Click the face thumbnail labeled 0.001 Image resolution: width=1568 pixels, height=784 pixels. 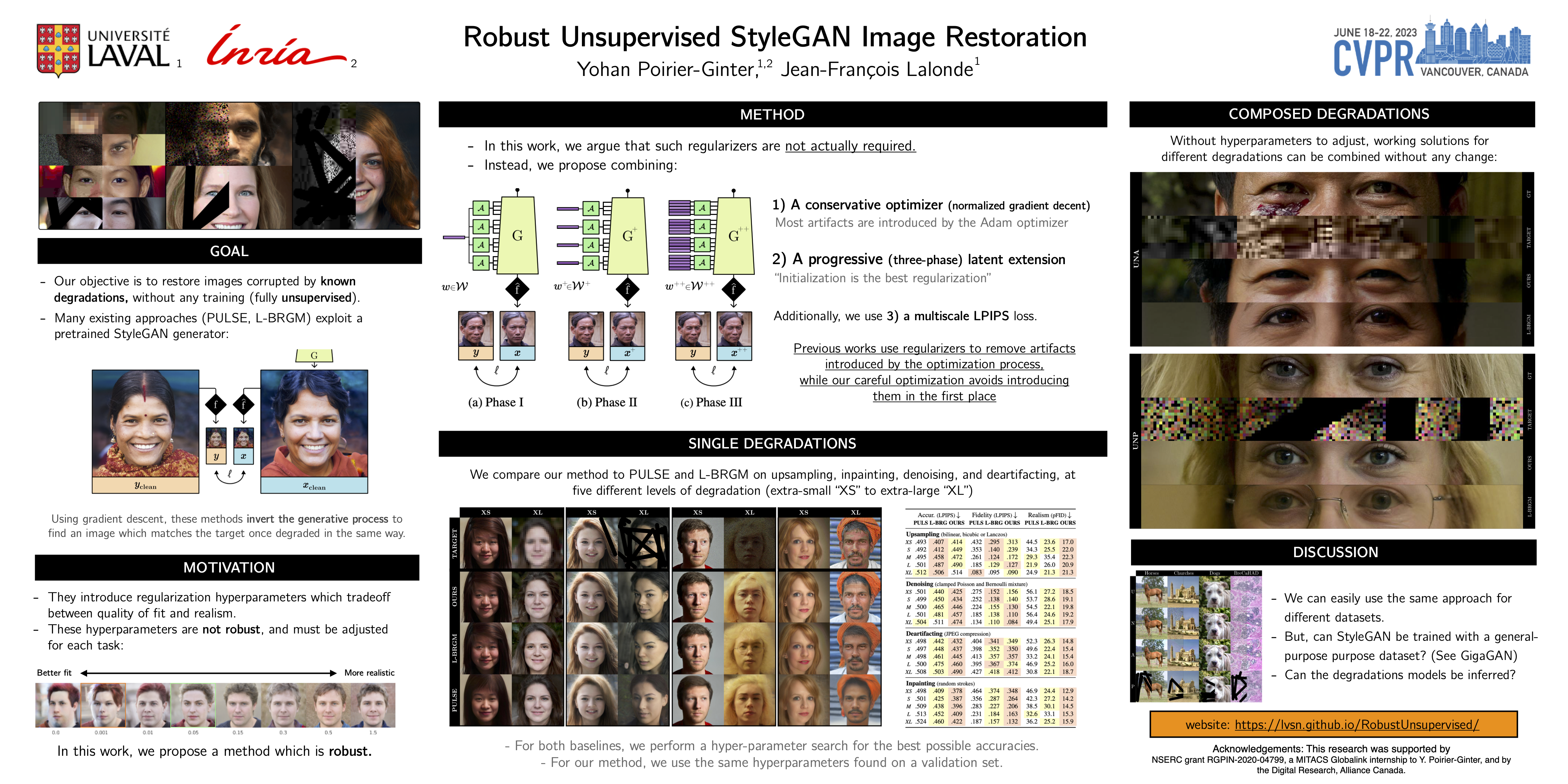click(x=103, y=705)
